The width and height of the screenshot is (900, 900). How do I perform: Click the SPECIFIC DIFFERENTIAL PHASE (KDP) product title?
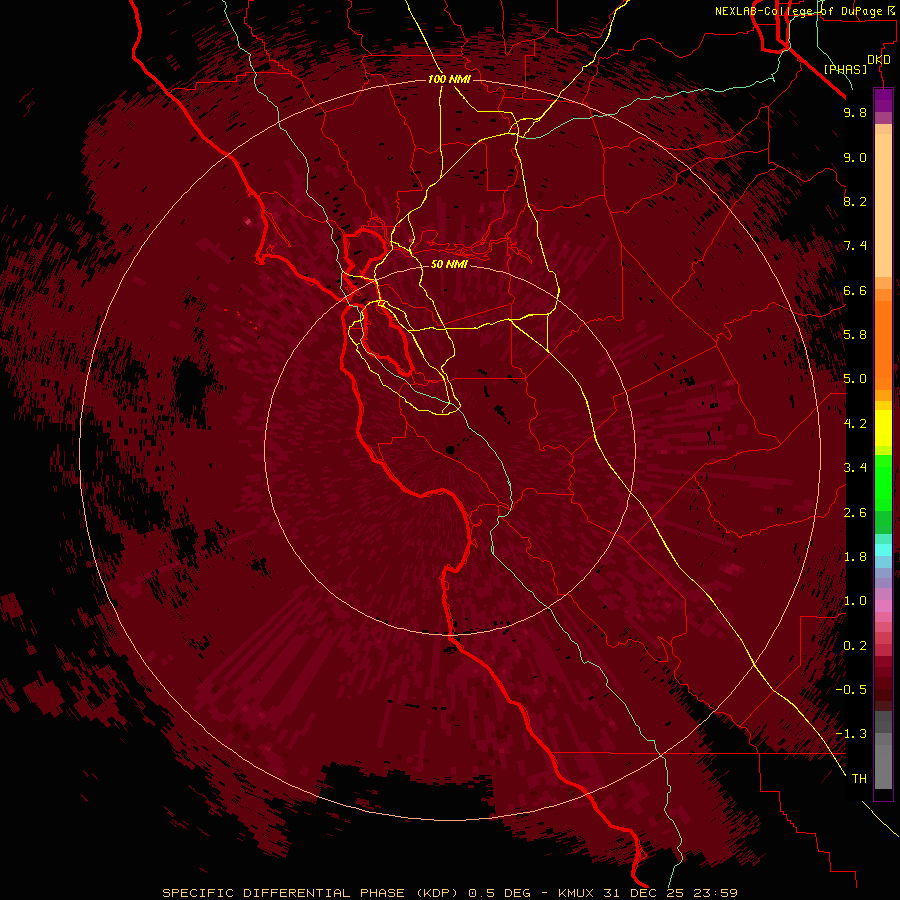coord(310,893)
